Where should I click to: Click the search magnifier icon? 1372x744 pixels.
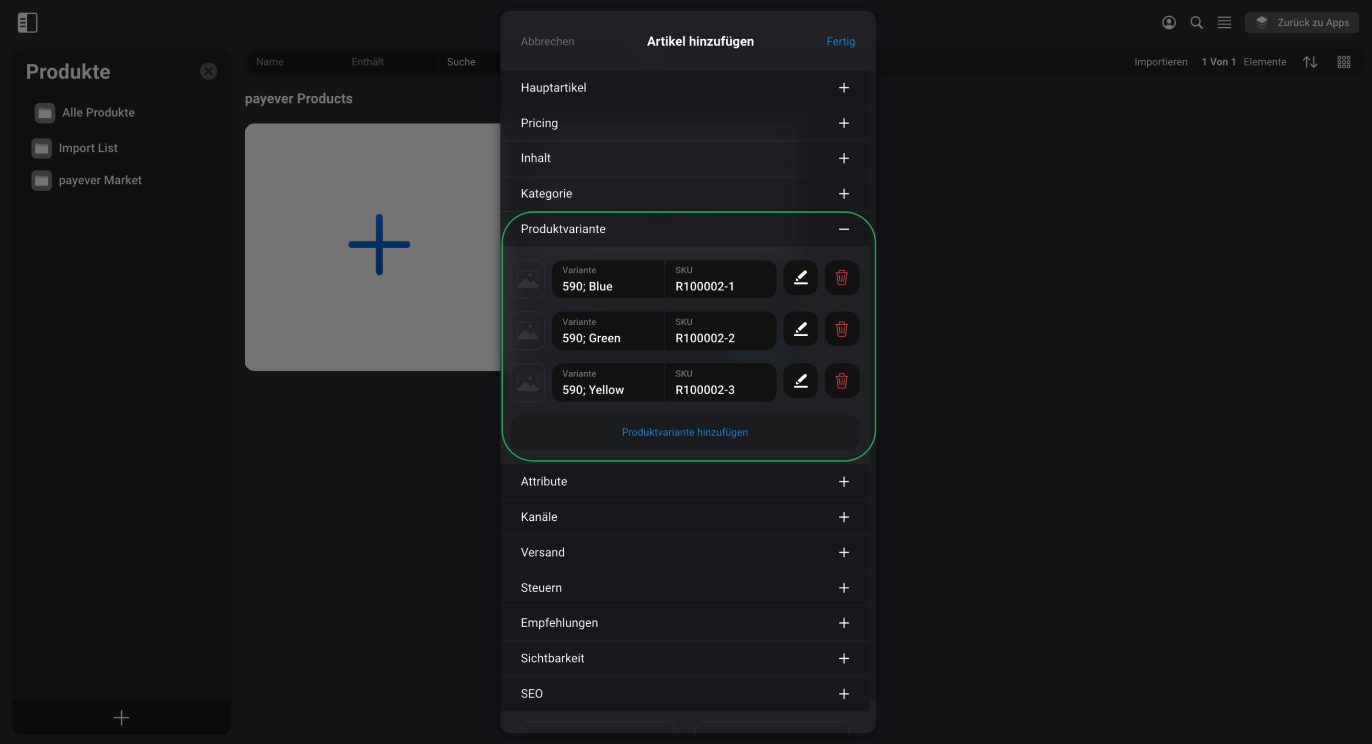(x=1196, y=22)
